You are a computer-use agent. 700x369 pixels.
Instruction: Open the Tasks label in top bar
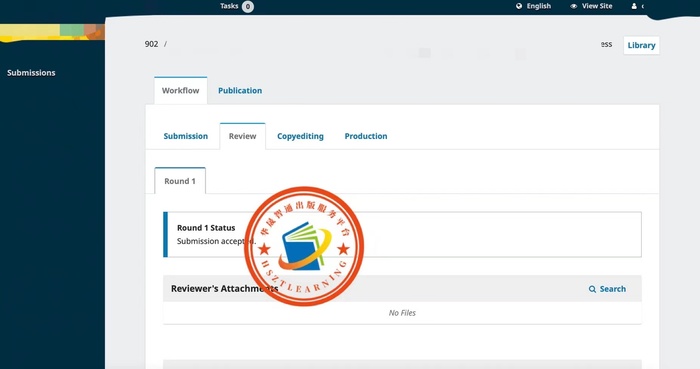pos(229,6)
